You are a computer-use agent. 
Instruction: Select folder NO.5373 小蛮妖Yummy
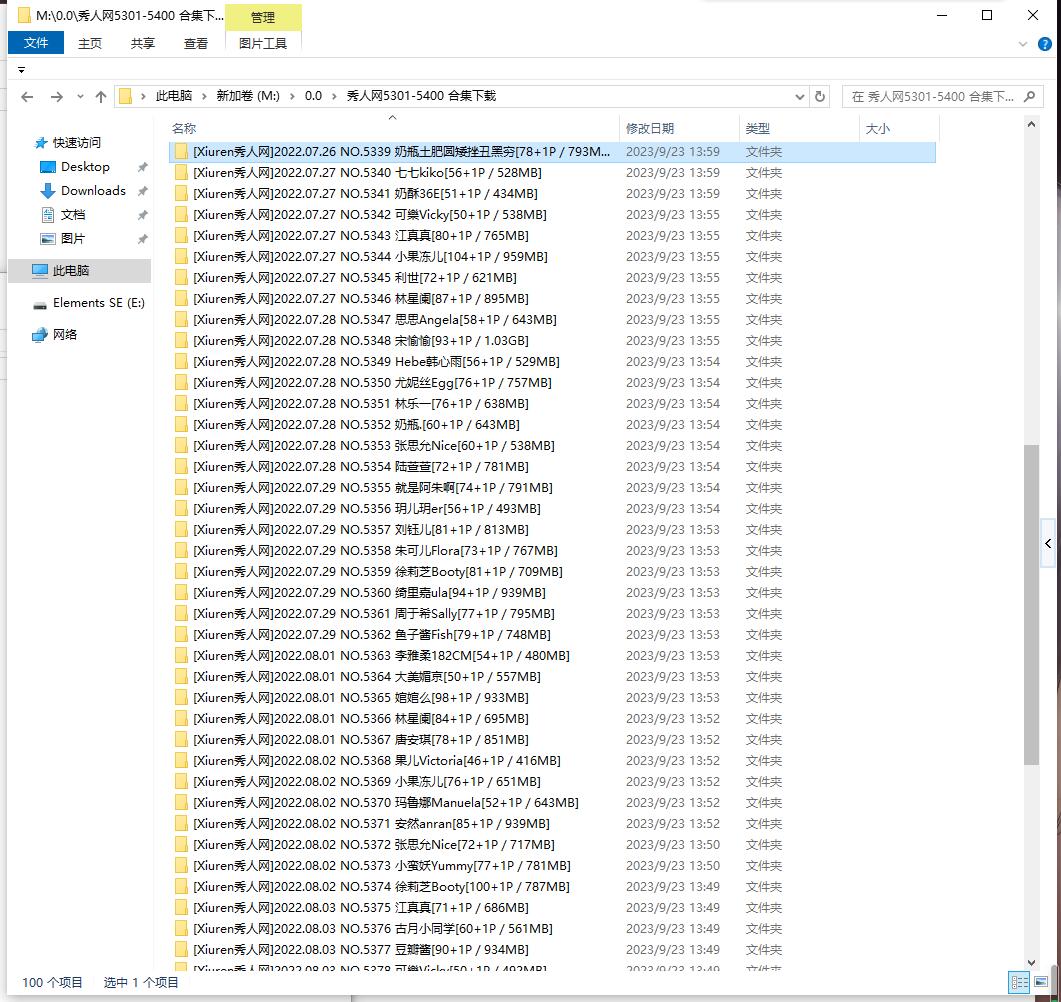[382, 865]
